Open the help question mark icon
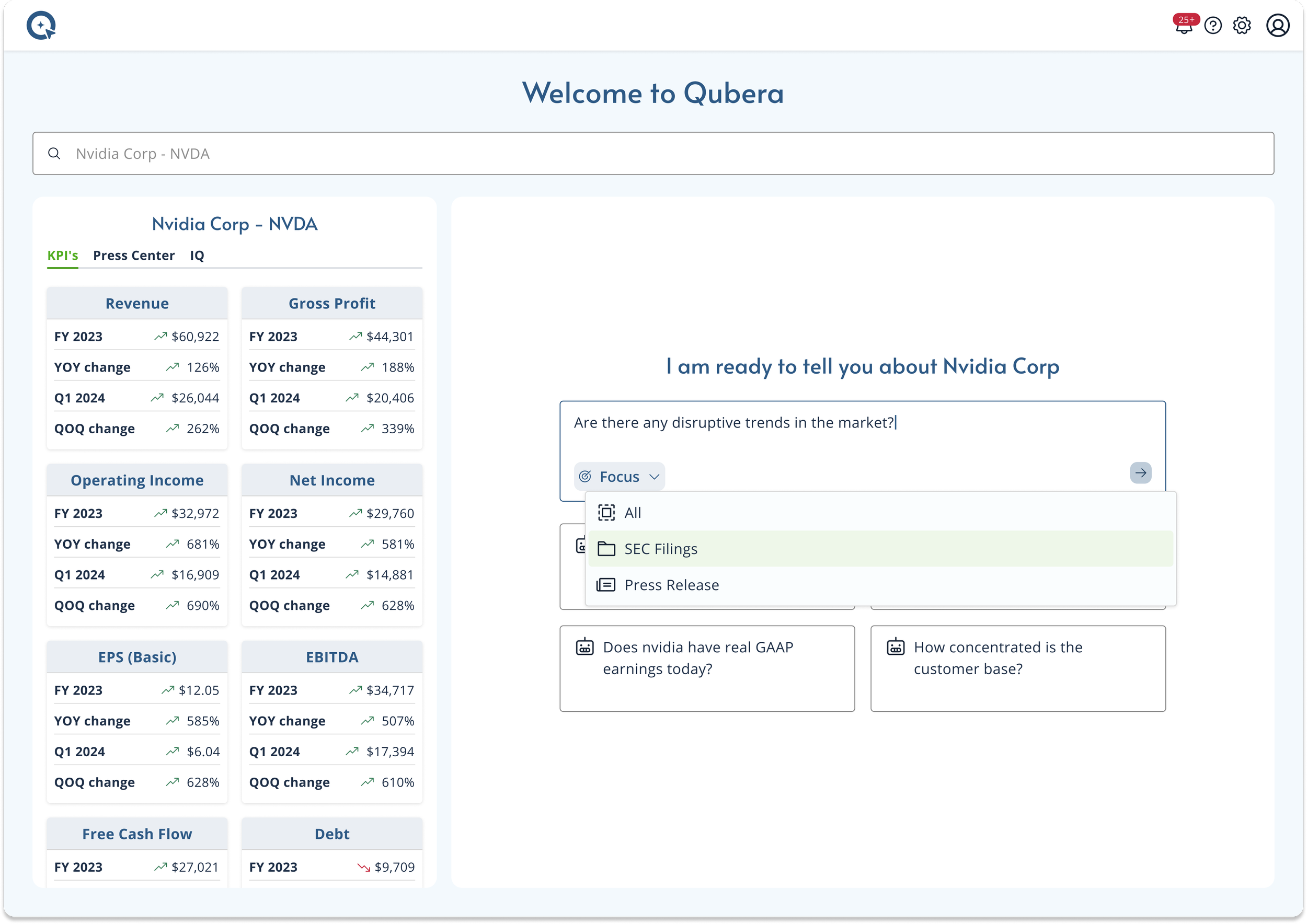1307x924 pixels. coord(1212,26)
